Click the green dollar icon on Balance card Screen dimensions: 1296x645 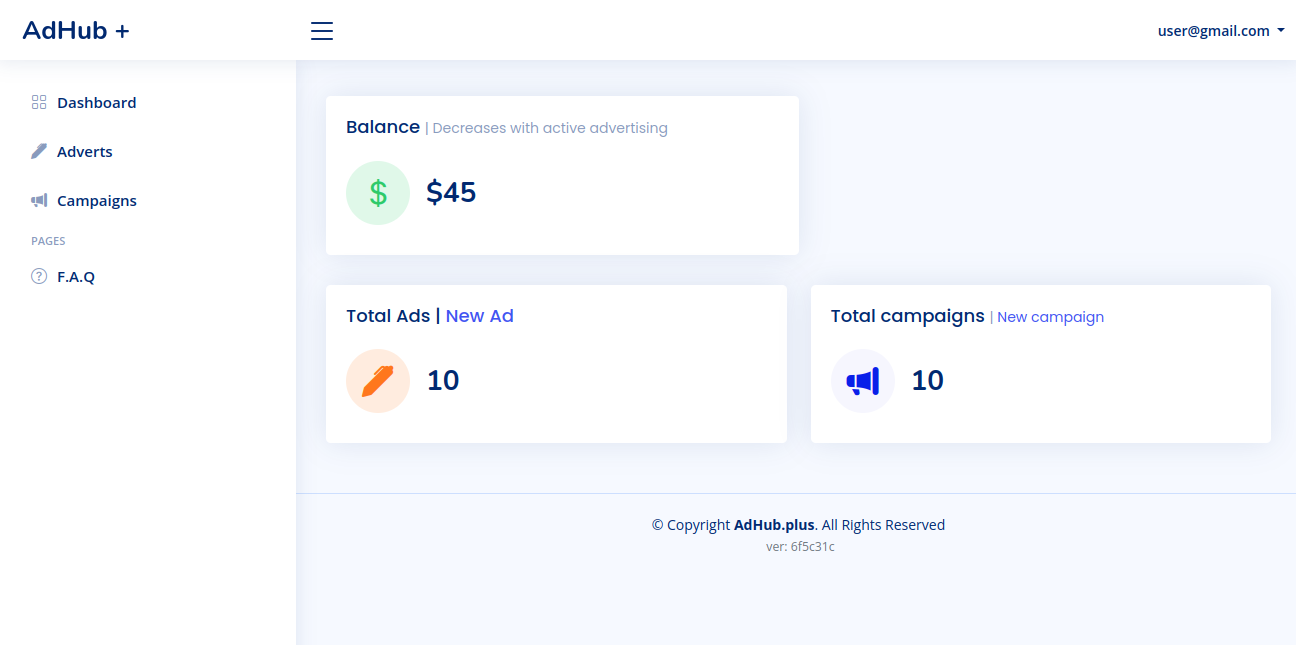[378, 192]
